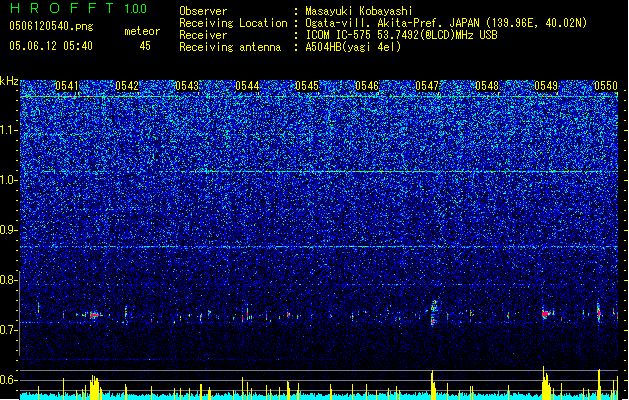The width and height of the screenshot is (629, 400).
Task: Click the 1.1 kHz axis label
Action: point(9,130)
